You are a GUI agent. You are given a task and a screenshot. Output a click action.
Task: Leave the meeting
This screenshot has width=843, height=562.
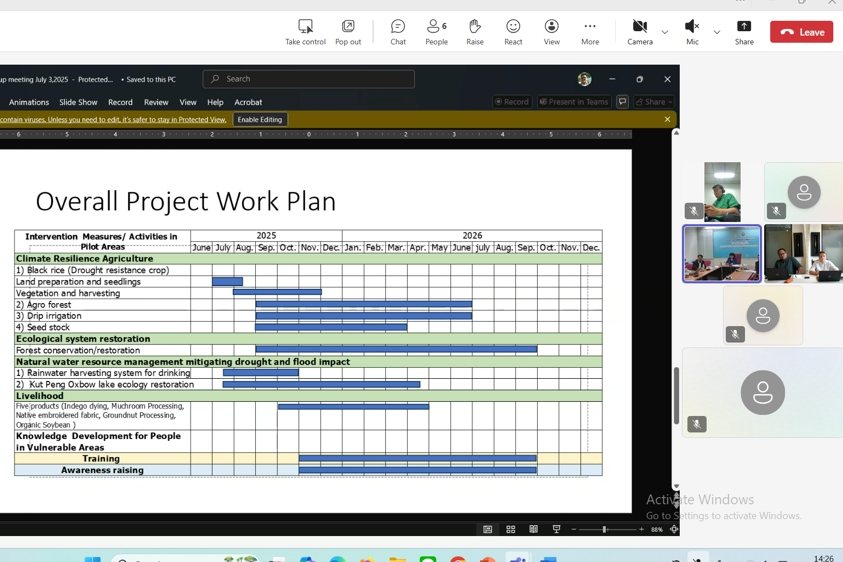801,32
